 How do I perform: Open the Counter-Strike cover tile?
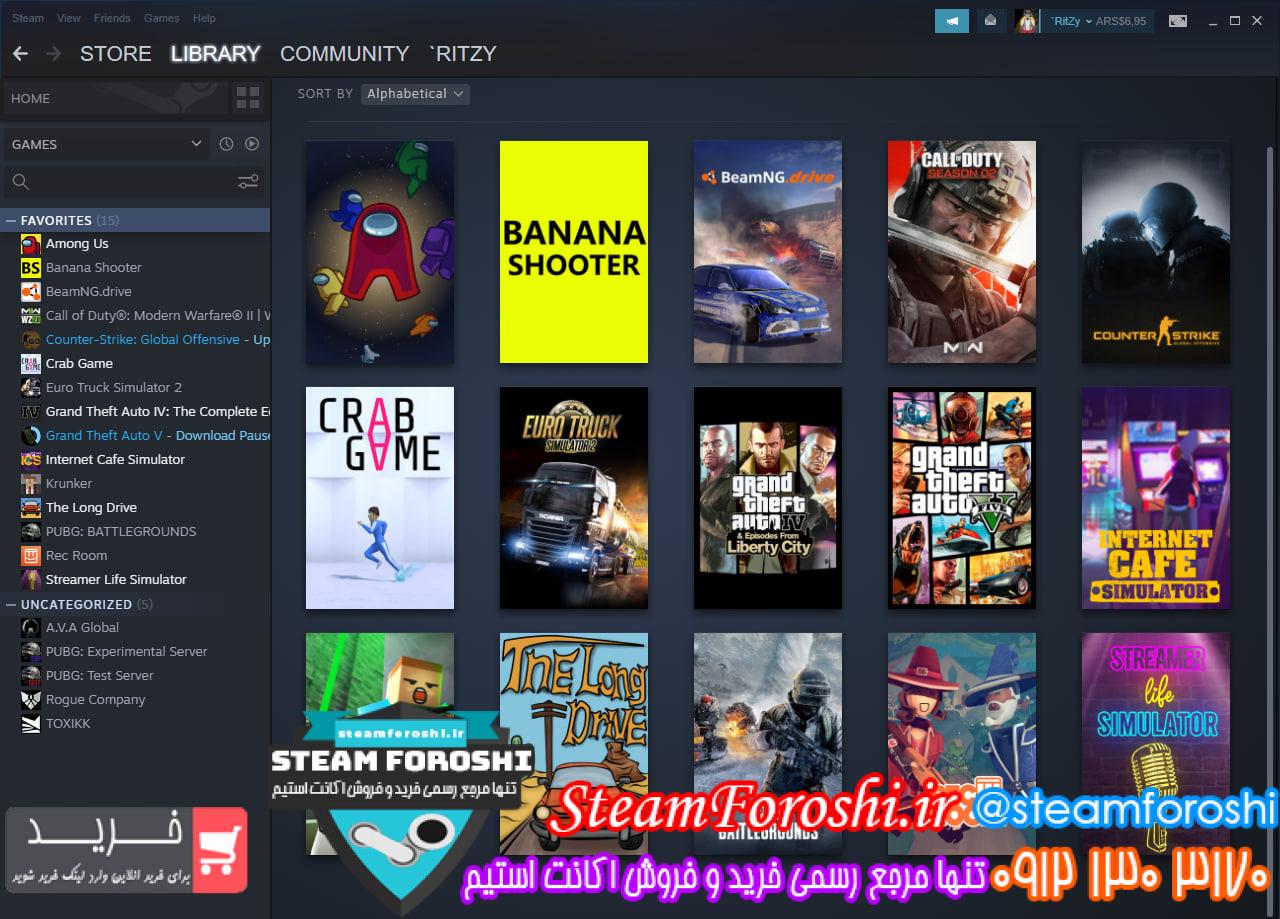(x=1156, y=252)
